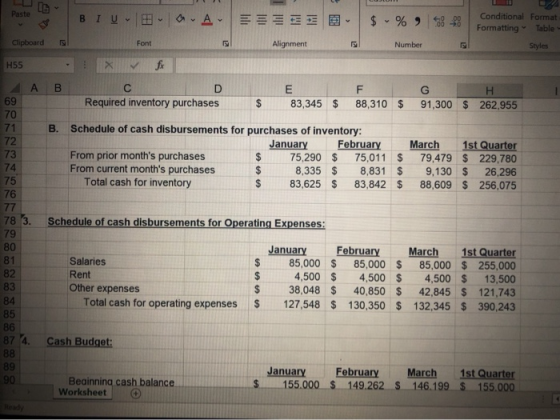Viewport: 560px width, 420px height.
Task: Toggle Italic formatting button
Action: (x=98, y=19)
